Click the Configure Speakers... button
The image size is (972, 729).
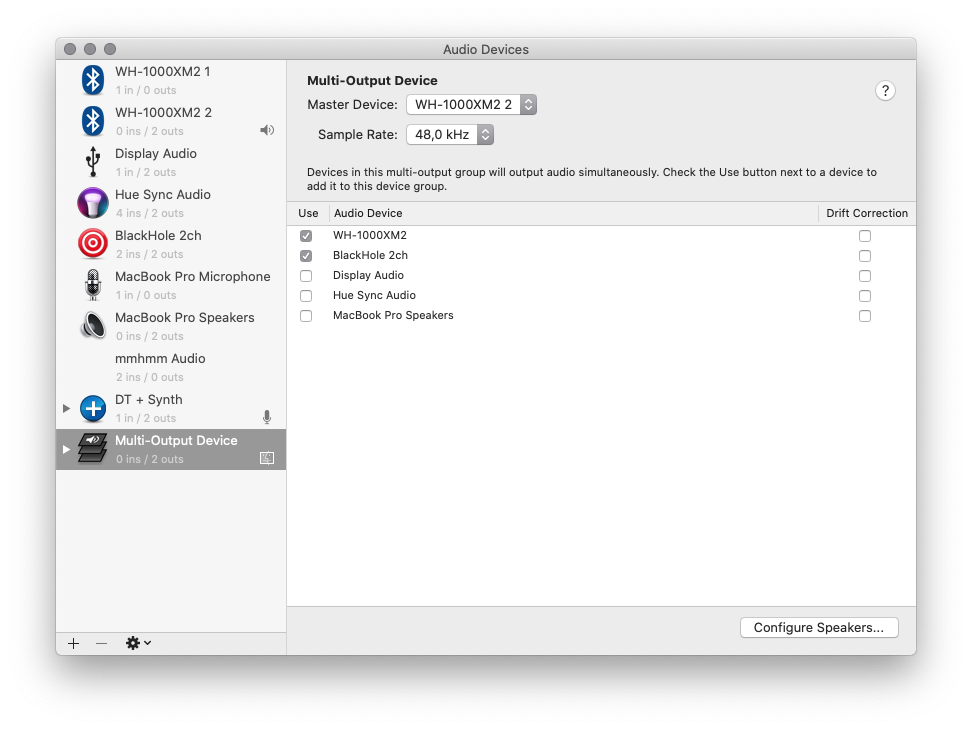point(819,627)
